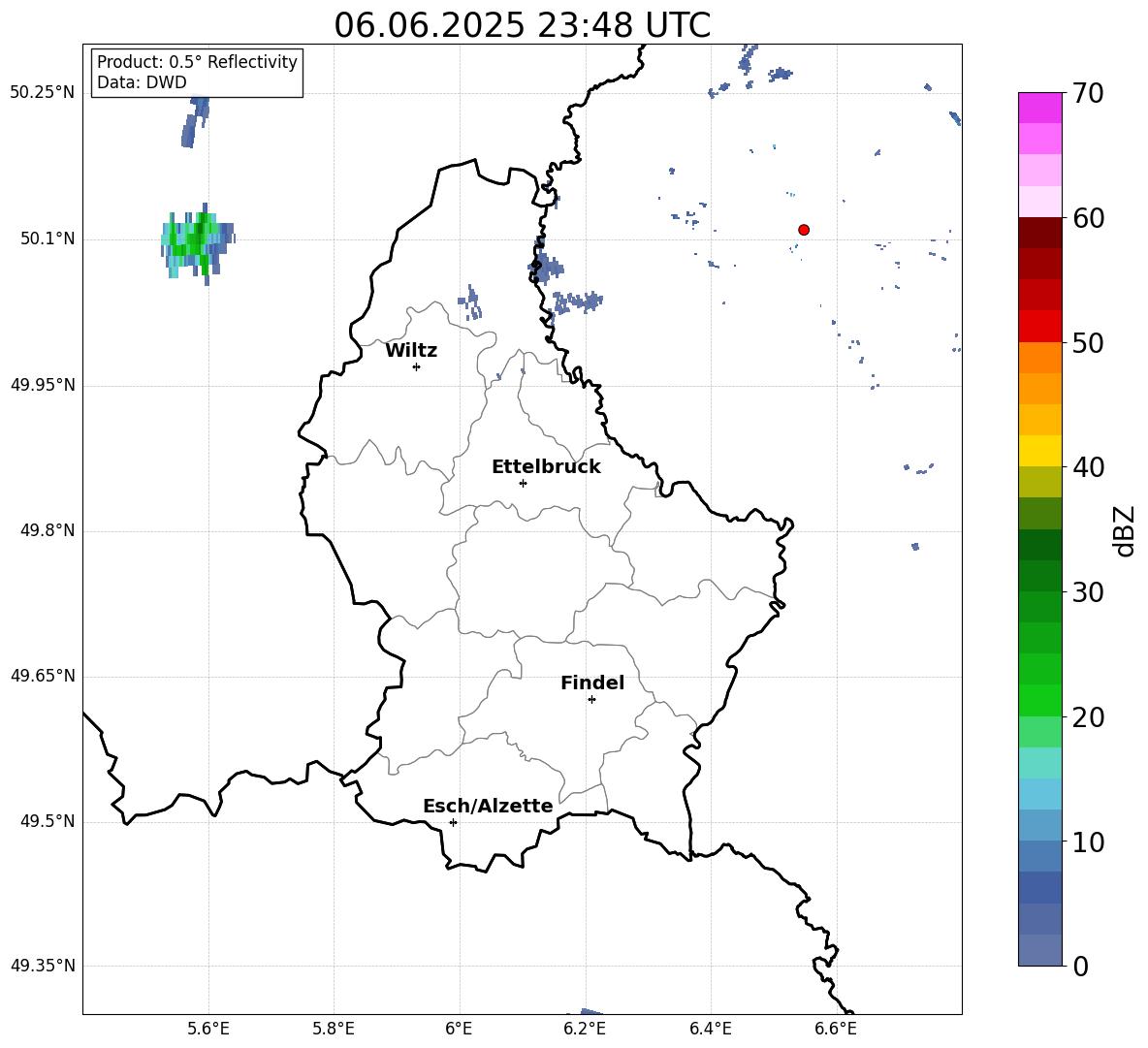
Task: Click the dBZ colorbar axis label
Action: tap(1124, 530)
